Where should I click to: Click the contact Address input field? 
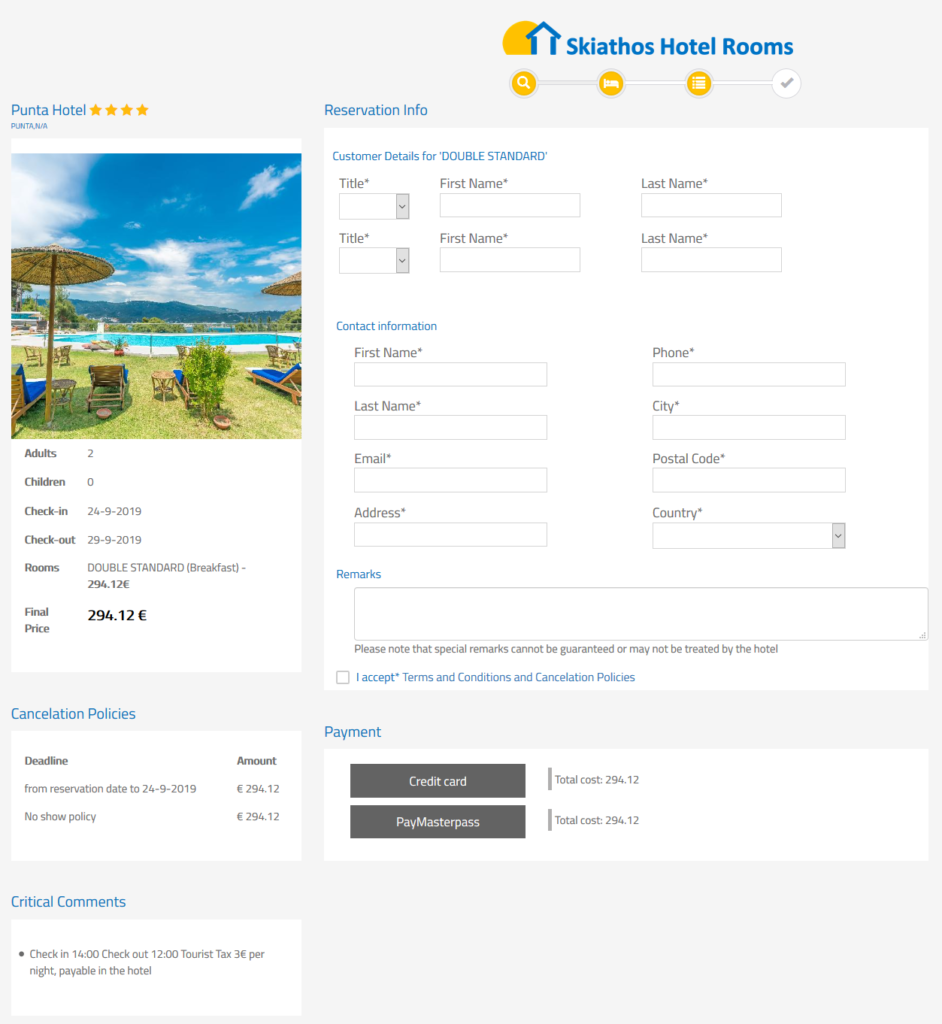click(x=450, y=534)
